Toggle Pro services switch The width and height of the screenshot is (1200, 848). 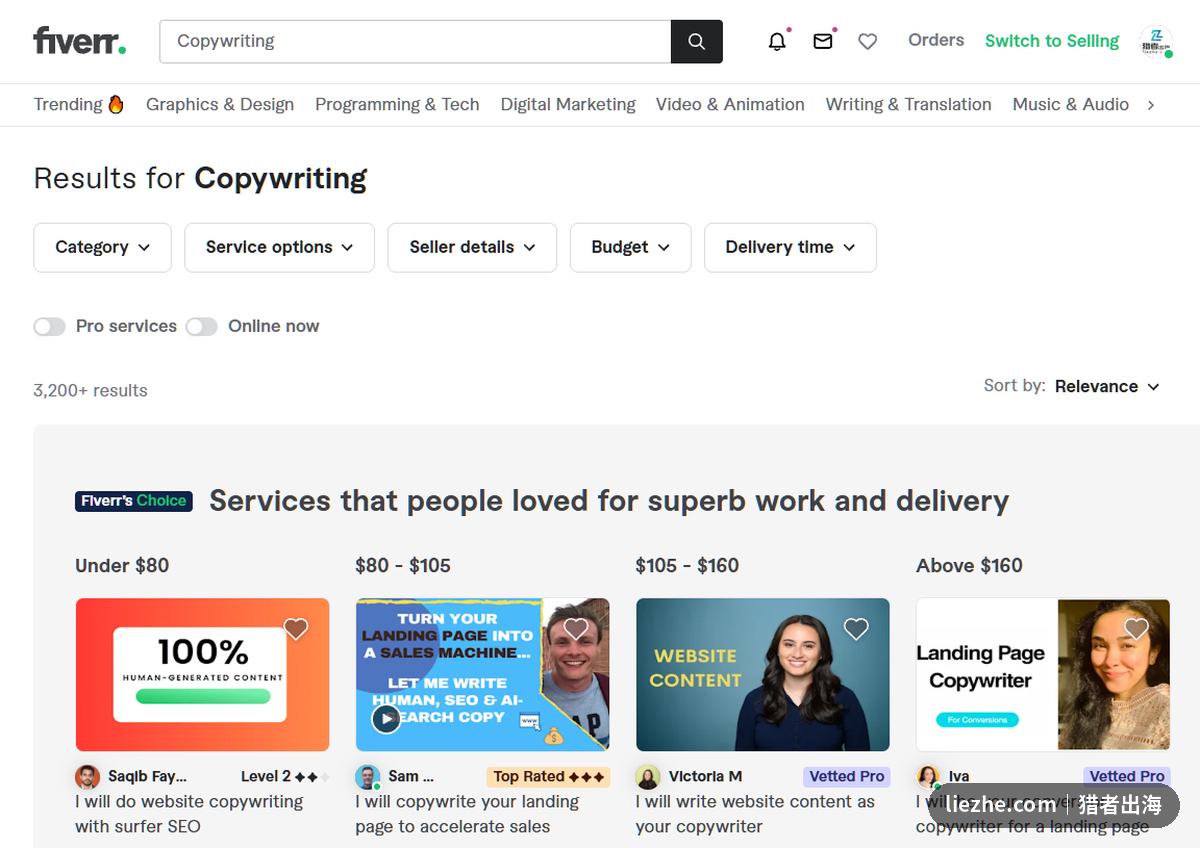coord(49,327)
